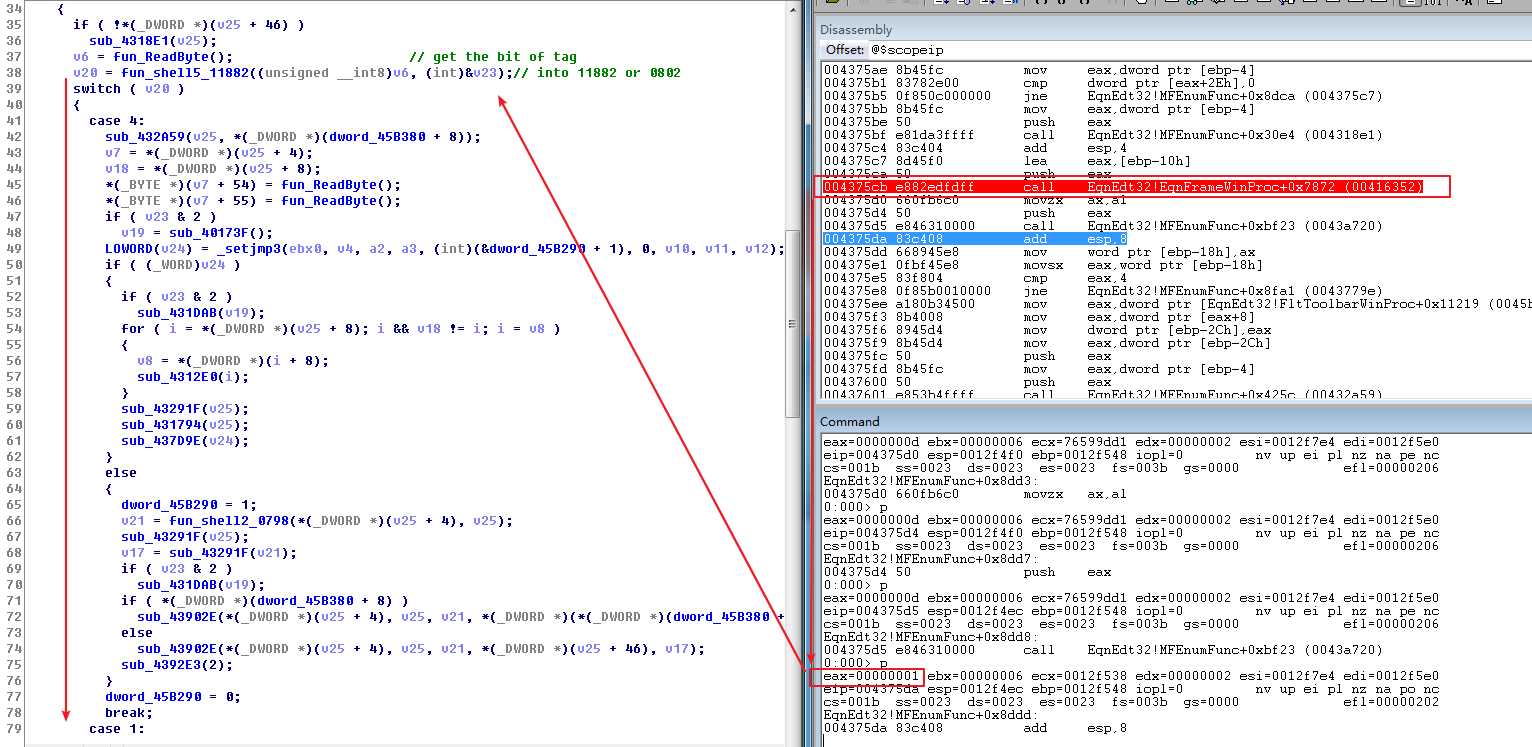Click Fun_ReadByte() assignment on line 37
Viewport: 1532px width, 747px height.
pyautogui.click(x=153, y=56)
